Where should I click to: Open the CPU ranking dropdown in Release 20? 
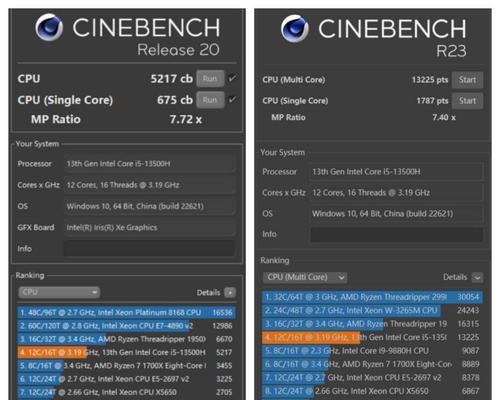click(x=59, y=292)
